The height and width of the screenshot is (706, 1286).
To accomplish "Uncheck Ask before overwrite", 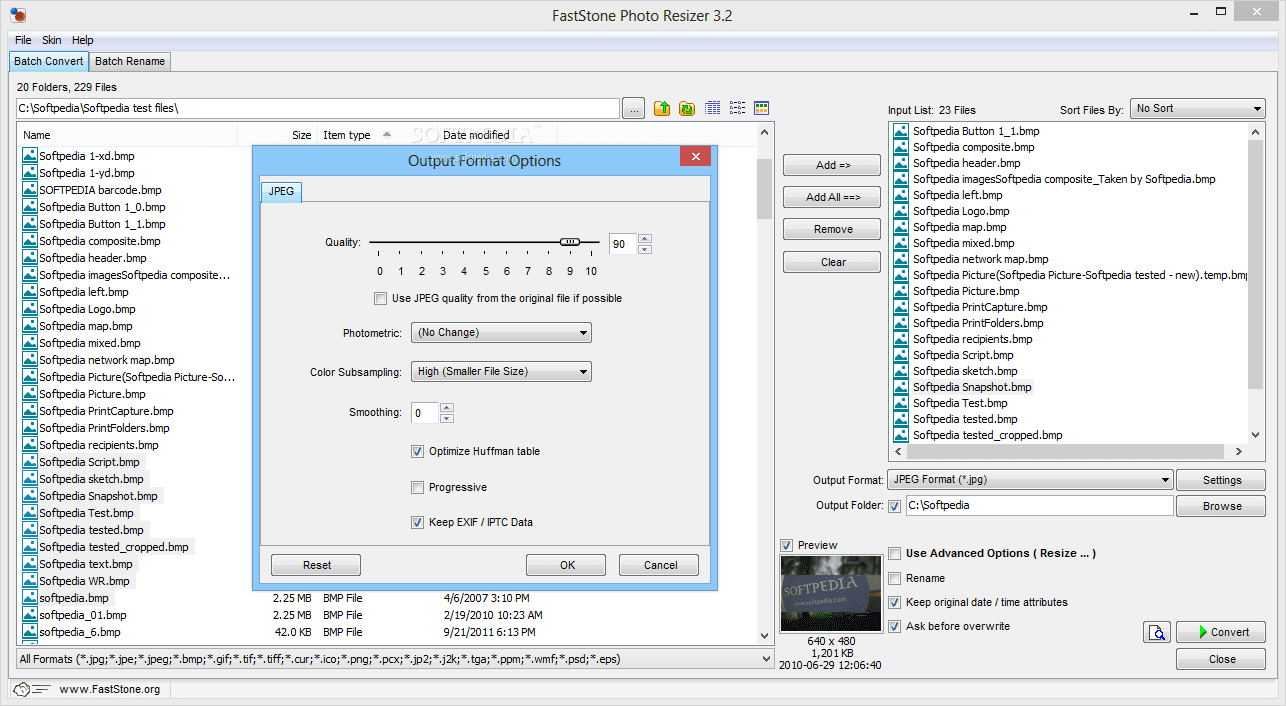I will point(895,626).
